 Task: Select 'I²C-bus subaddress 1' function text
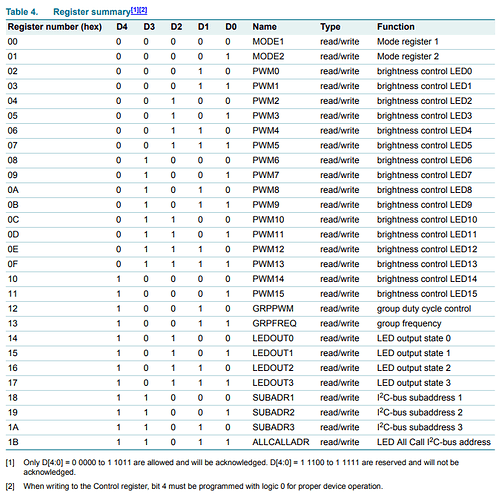tap(419, 398)
